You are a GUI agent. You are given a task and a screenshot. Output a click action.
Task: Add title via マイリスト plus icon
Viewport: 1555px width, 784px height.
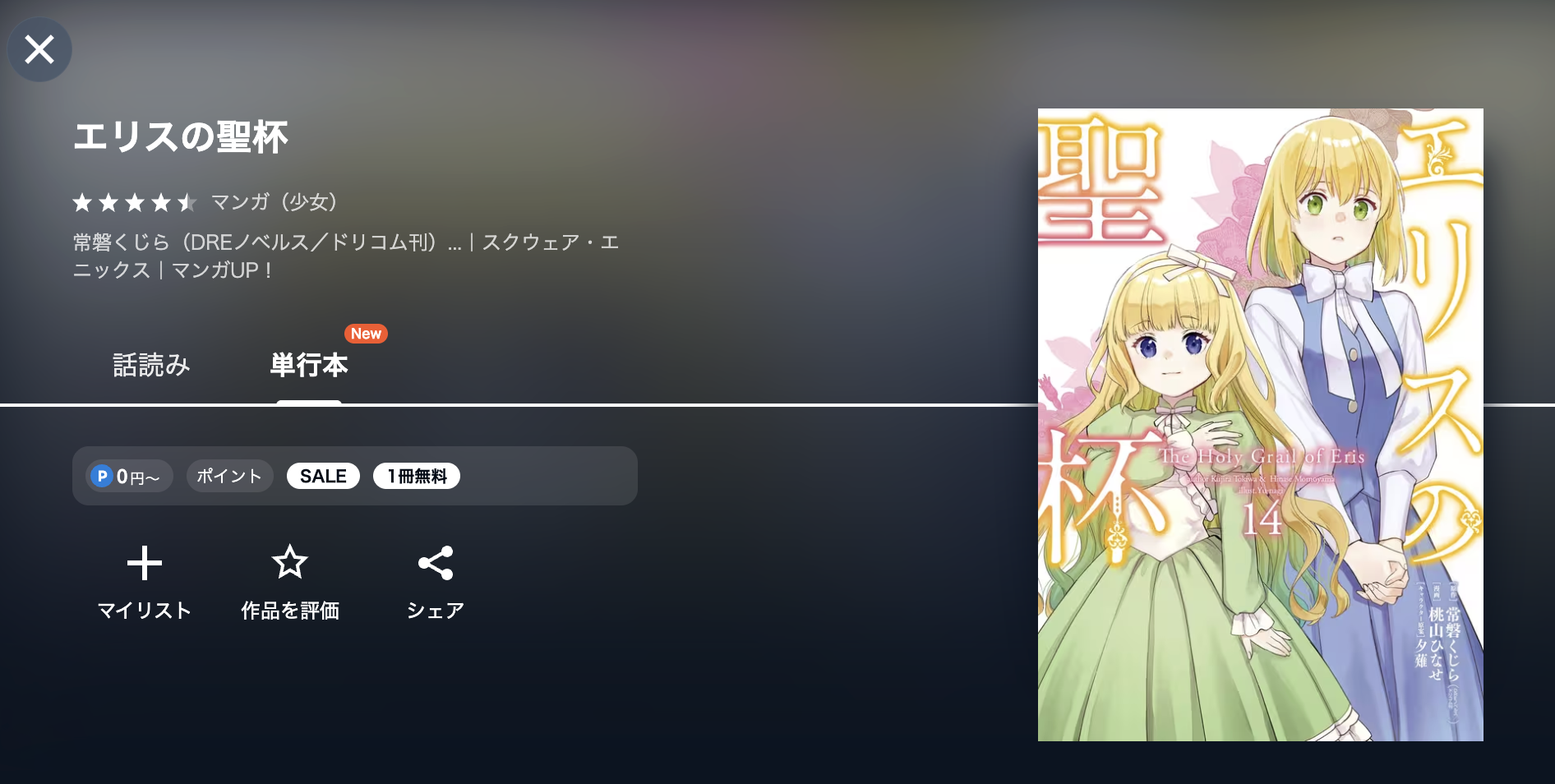click(145, 564)
